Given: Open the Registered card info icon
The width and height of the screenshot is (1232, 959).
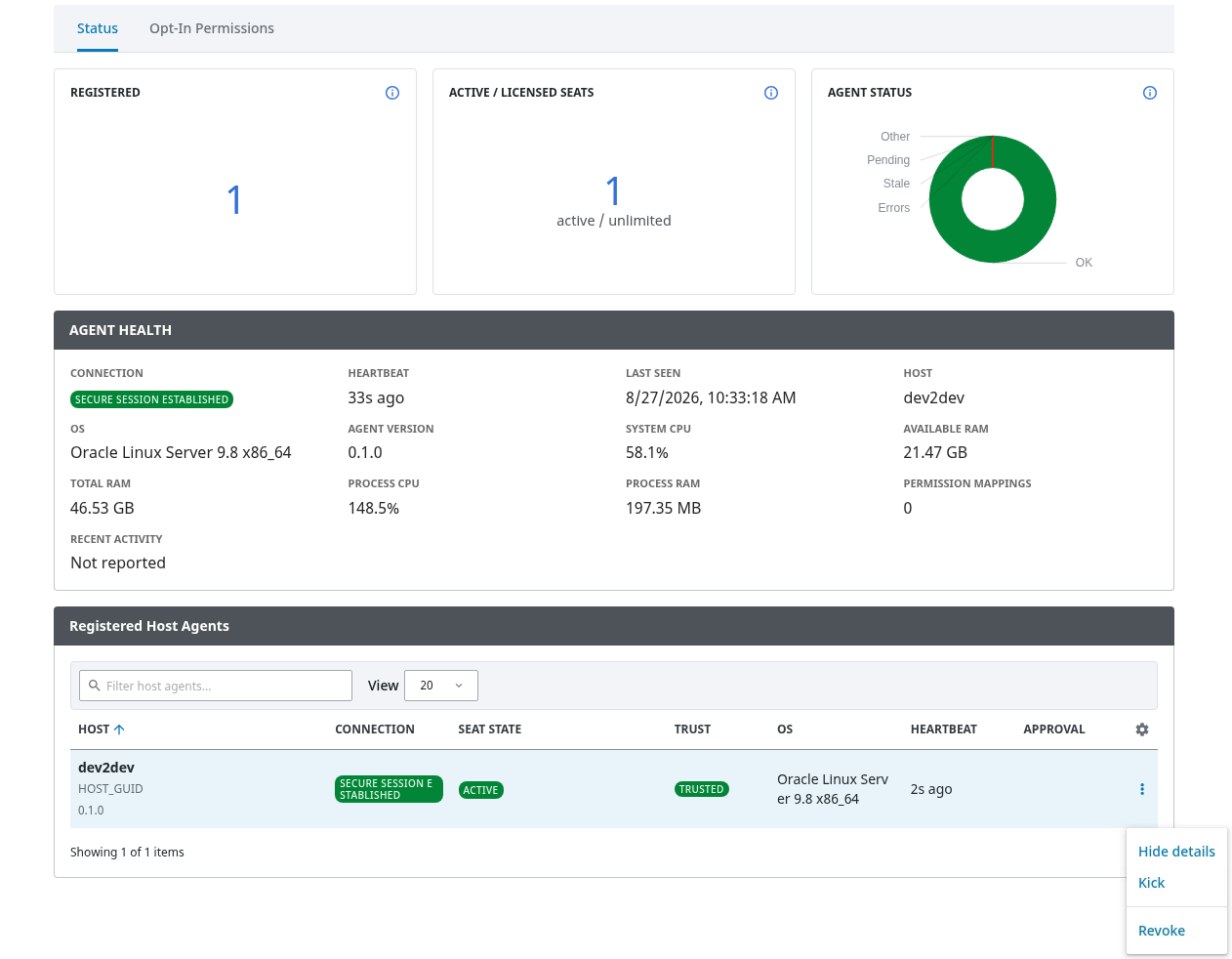Looking at the screenshot, I should [392, 93].
